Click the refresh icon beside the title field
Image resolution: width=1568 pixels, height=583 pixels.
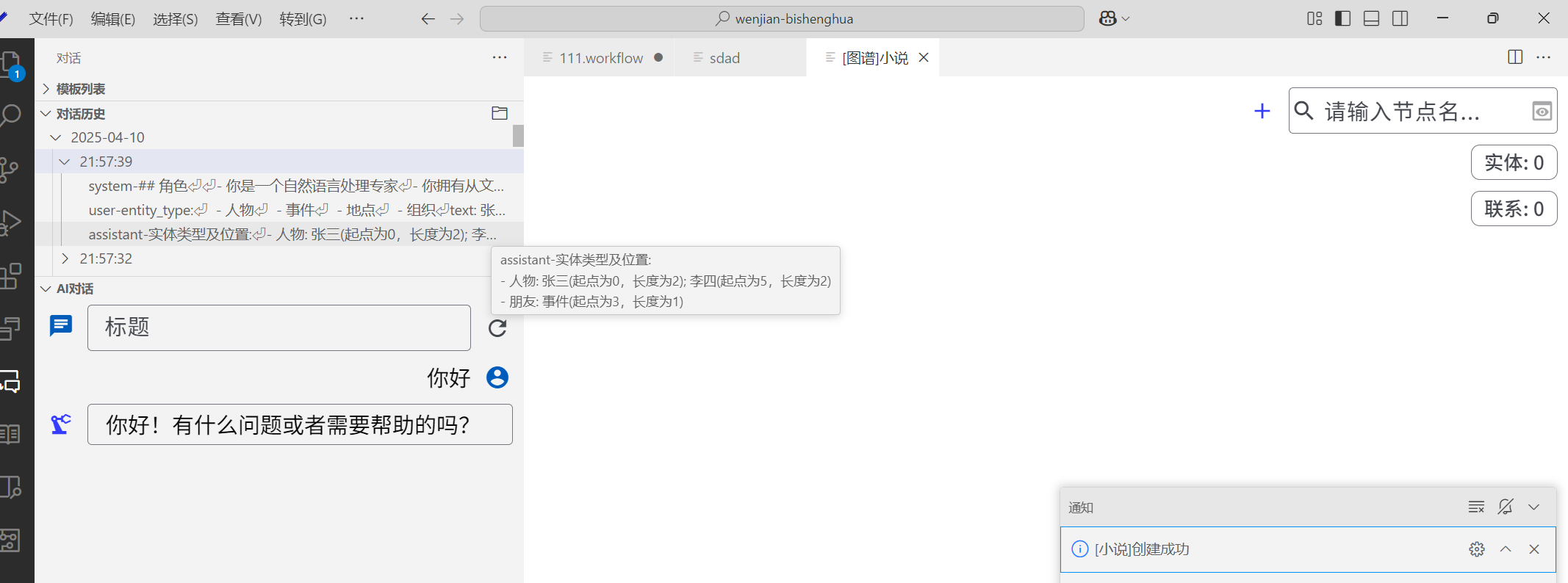[497, 328]
